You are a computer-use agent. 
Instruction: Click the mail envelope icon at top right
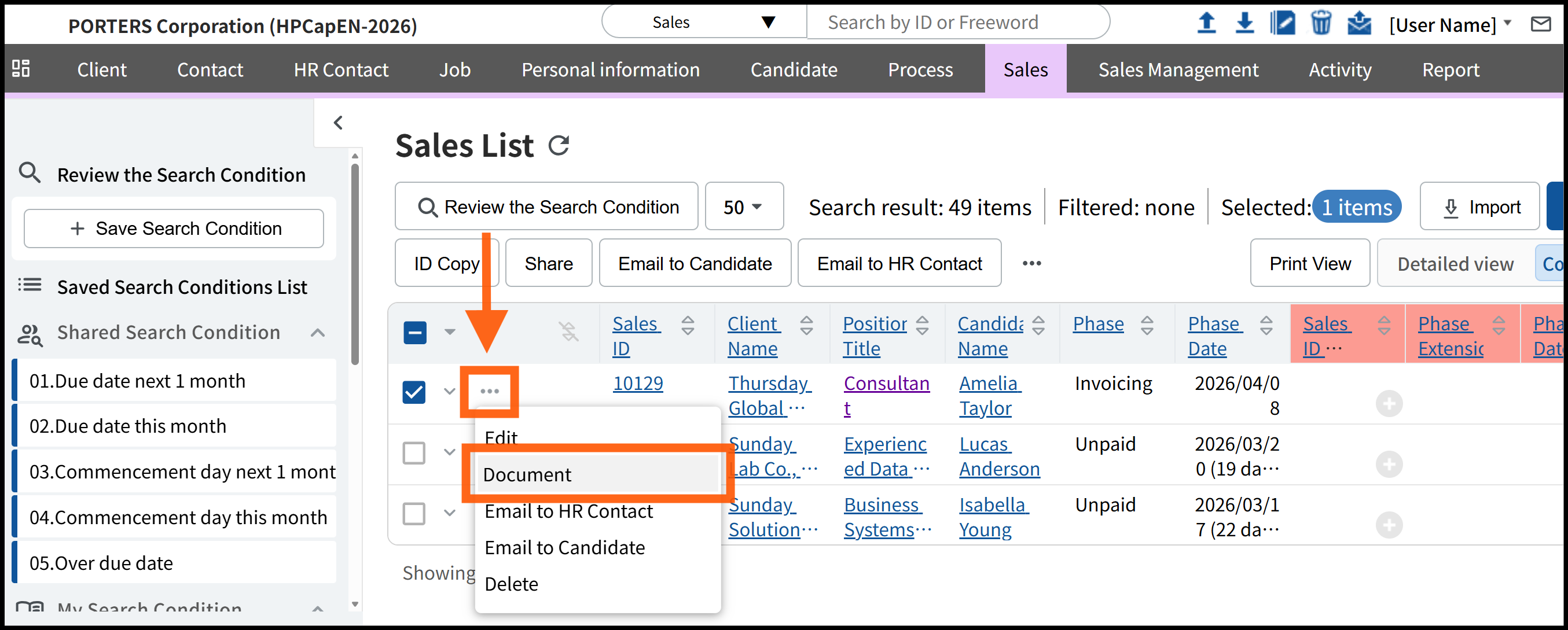click(1541, 24)
